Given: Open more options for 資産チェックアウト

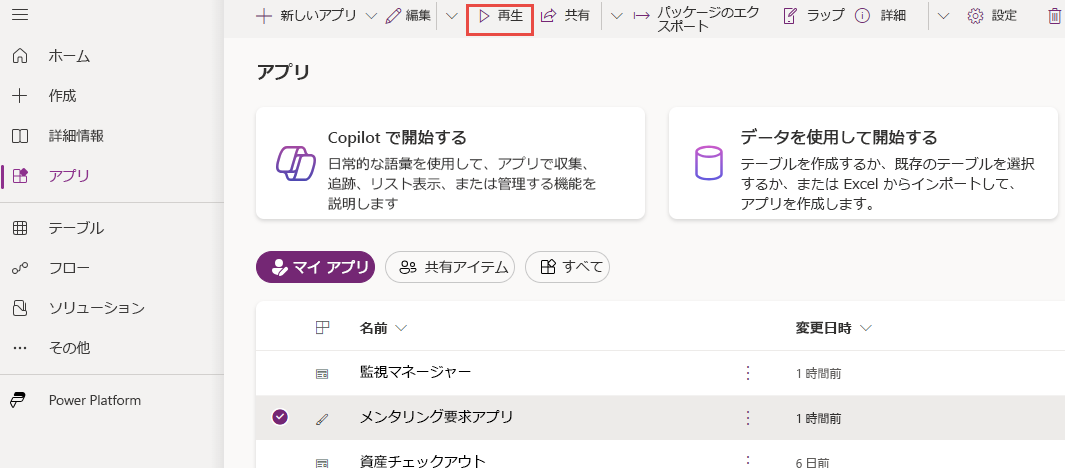Looking at the screenshot, I should 748,461.
